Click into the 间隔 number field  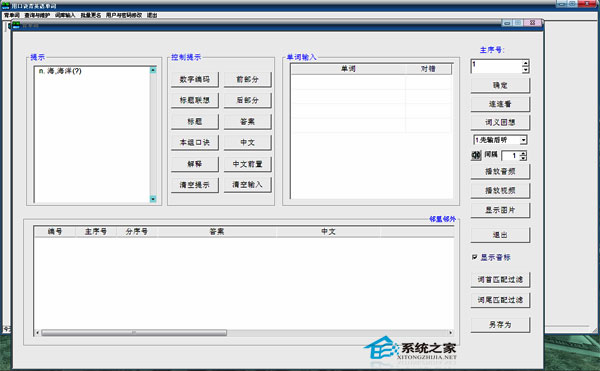click(x=511, y=155)
